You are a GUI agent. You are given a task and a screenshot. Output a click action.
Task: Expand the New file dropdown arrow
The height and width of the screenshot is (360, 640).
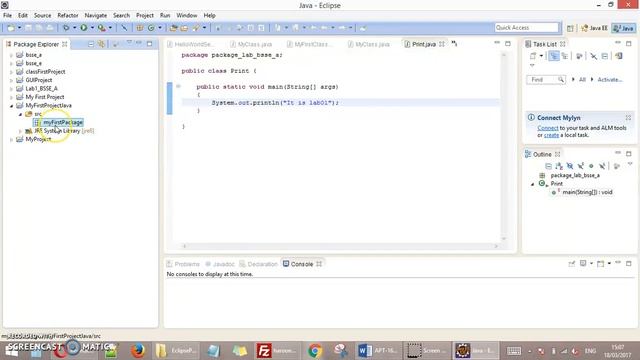click(x=19, y=28)
